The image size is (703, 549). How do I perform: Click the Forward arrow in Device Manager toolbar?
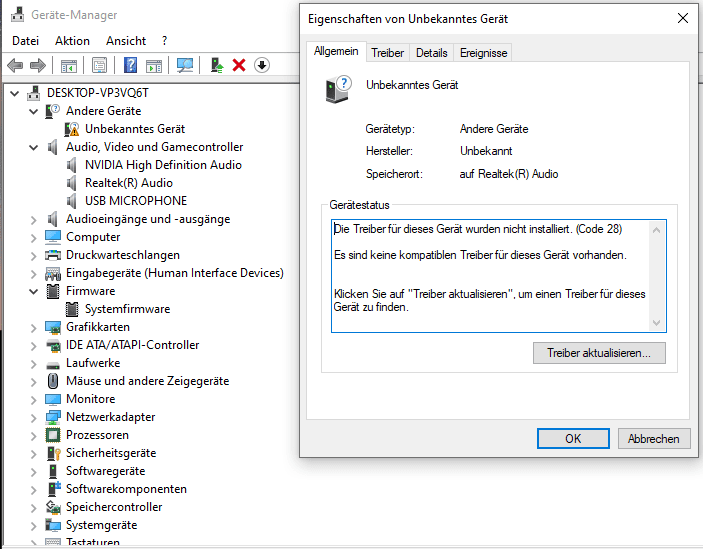click(38, 65)
